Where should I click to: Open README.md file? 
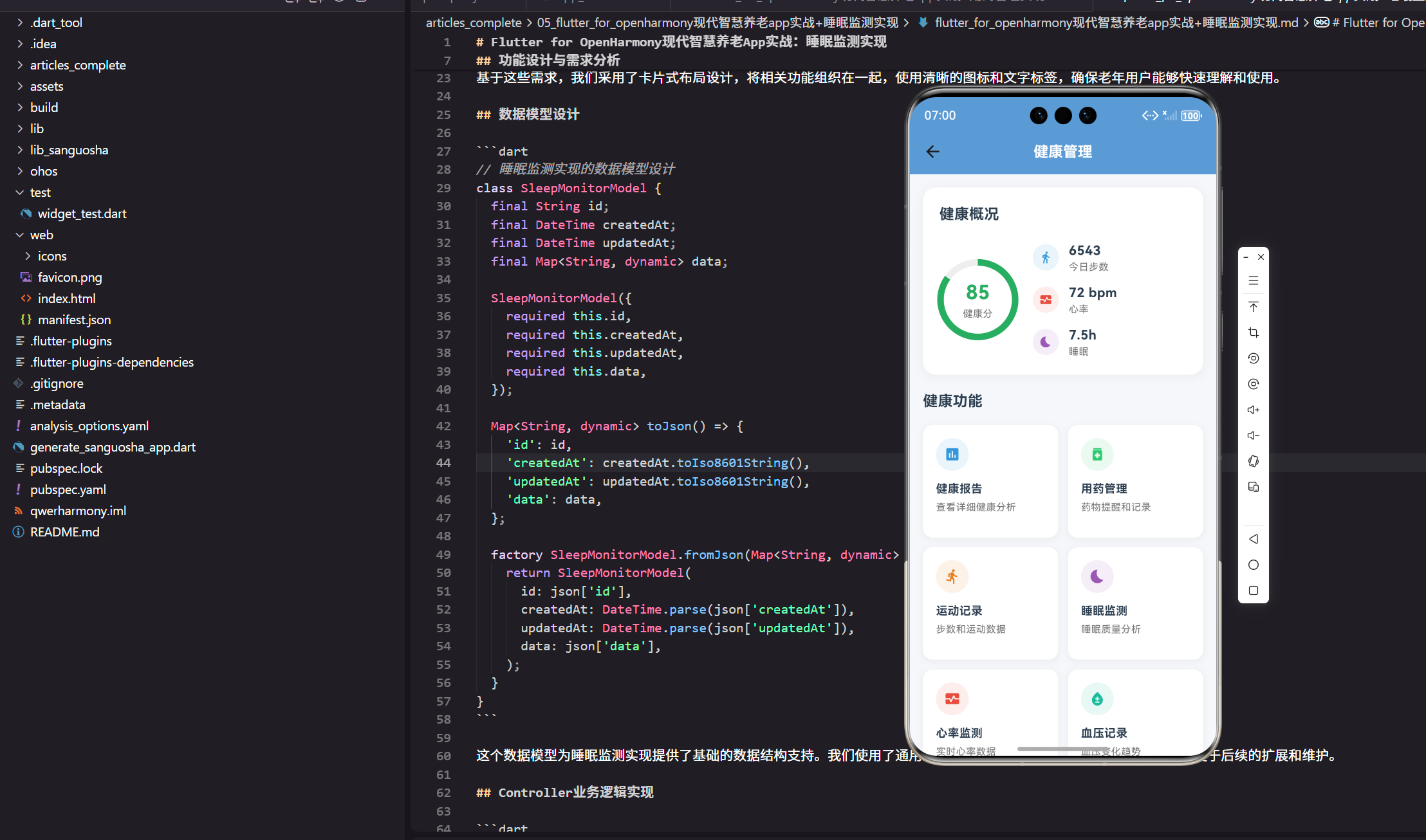point(64,532)
